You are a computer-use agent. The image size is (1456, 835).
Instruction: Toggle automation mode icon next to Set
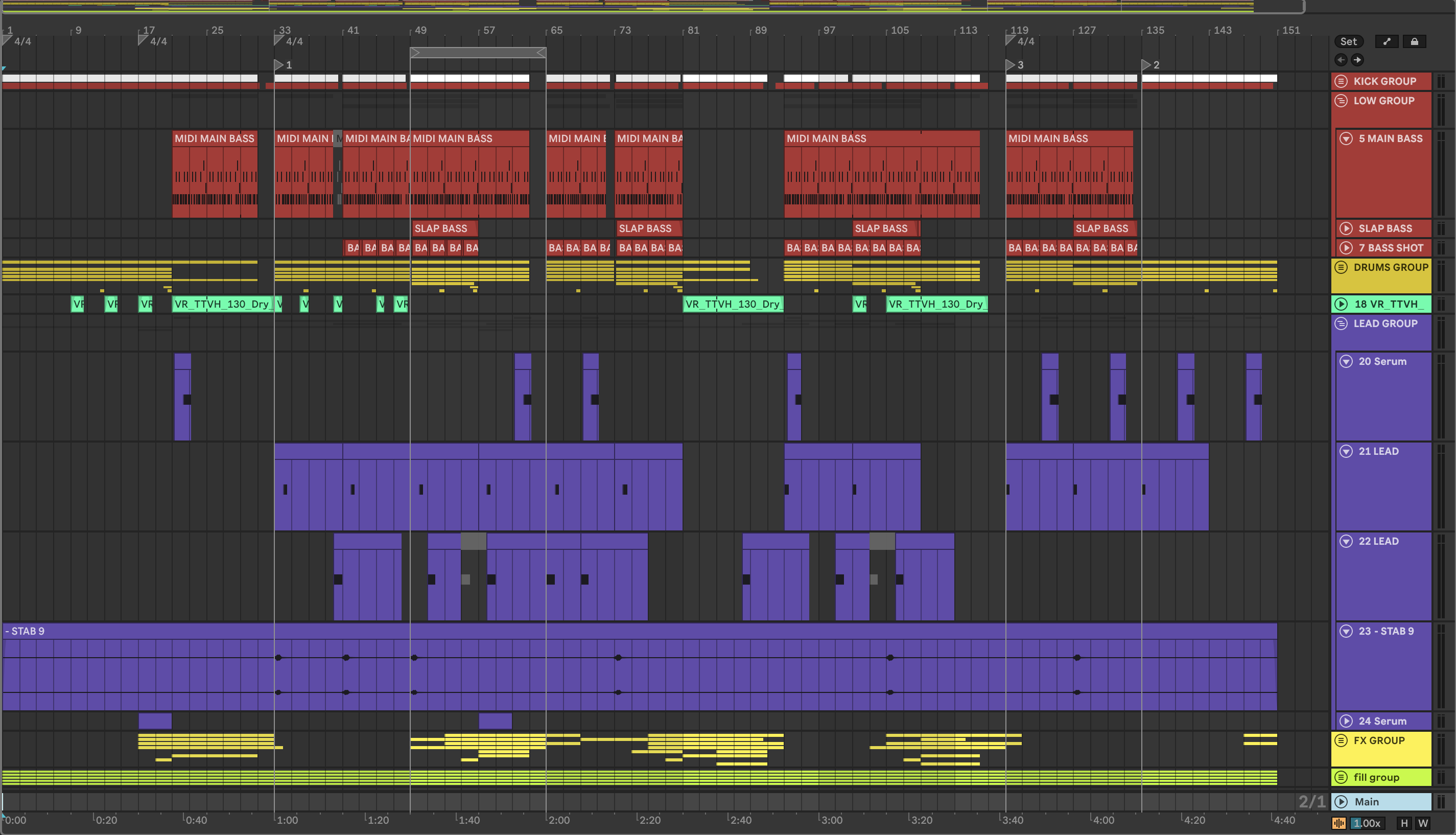click(1386, 41)
